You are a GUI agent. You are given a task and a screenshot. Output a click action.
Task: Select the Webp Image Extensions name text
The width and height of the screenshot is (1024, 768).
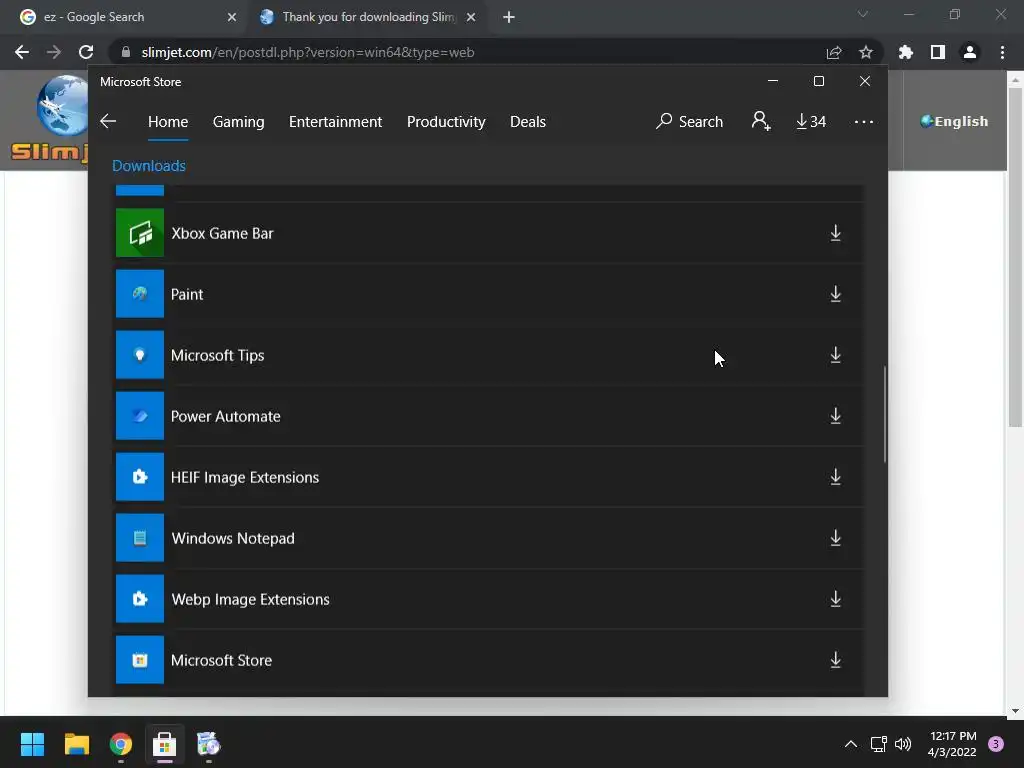pos(250,599)
